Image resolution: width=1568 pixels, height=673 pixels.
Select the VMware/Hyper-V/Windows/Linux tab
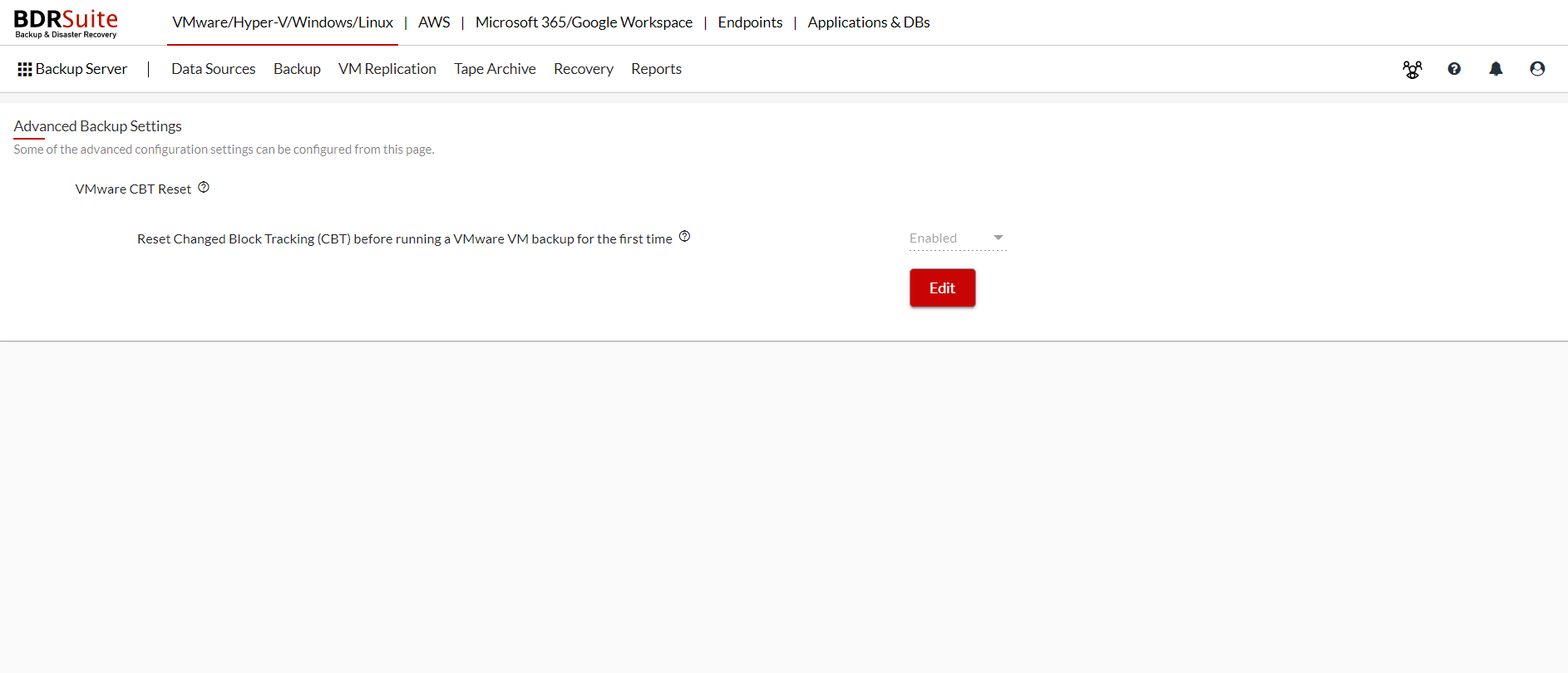click(283, 22)
